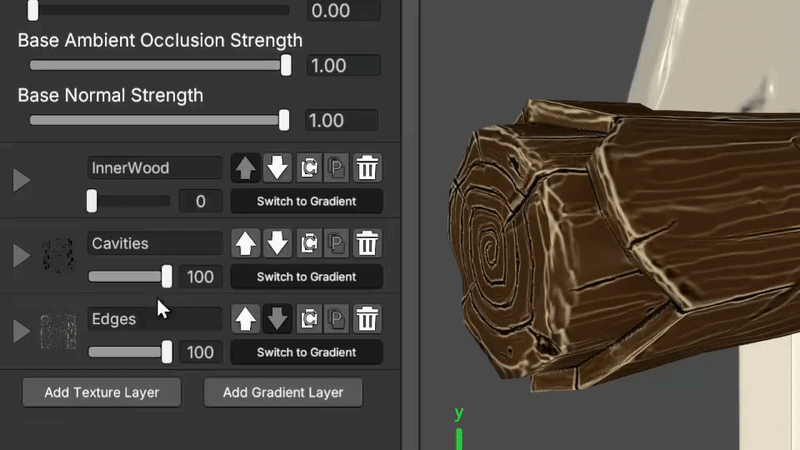Screen dimensions: 800x450
Task: Delete the Cavities layer
Action: pyautogui.click(x=368, y=244)
